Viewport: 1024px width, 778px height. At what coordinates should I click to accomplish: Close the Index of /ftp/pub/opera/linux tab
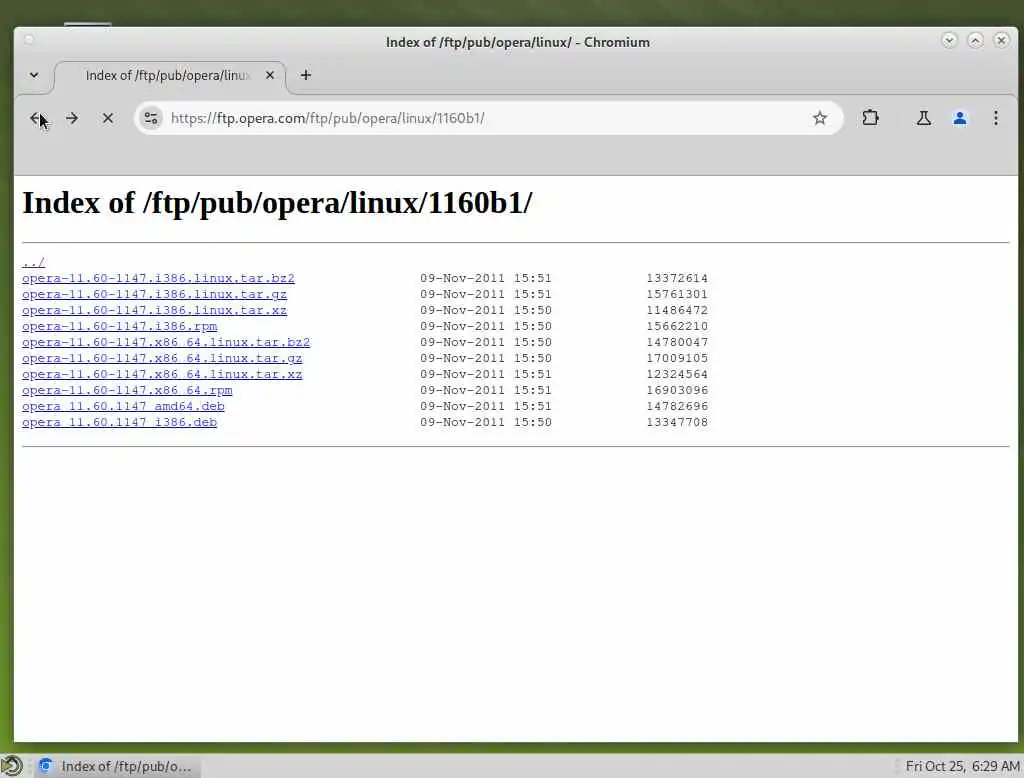(270, 75)
